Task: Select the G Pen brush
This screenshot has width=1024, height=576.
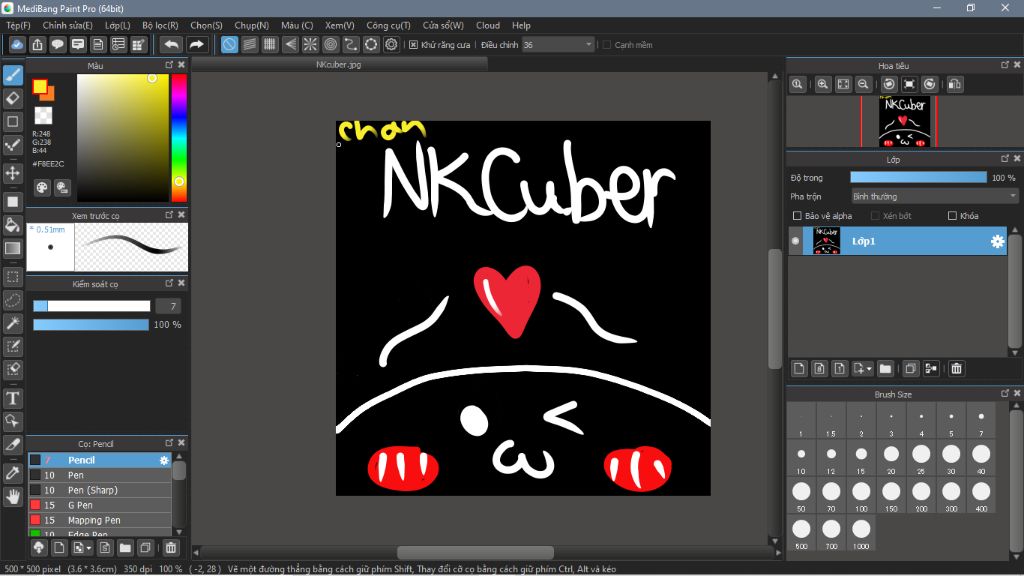Action: coord(100,505)
